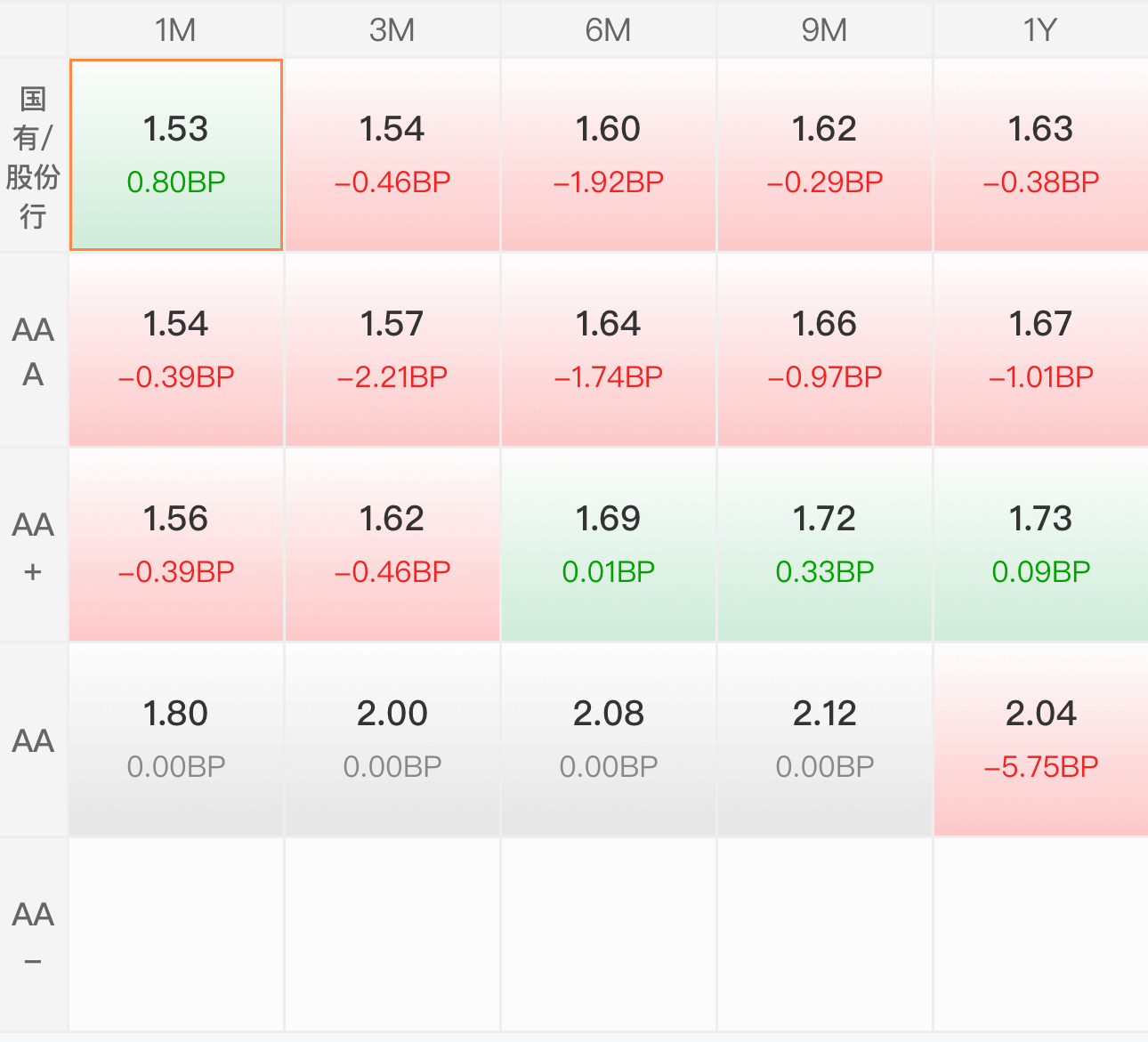
Task: Open the 1.66 cell with -0.97BP
Action: 825,351
